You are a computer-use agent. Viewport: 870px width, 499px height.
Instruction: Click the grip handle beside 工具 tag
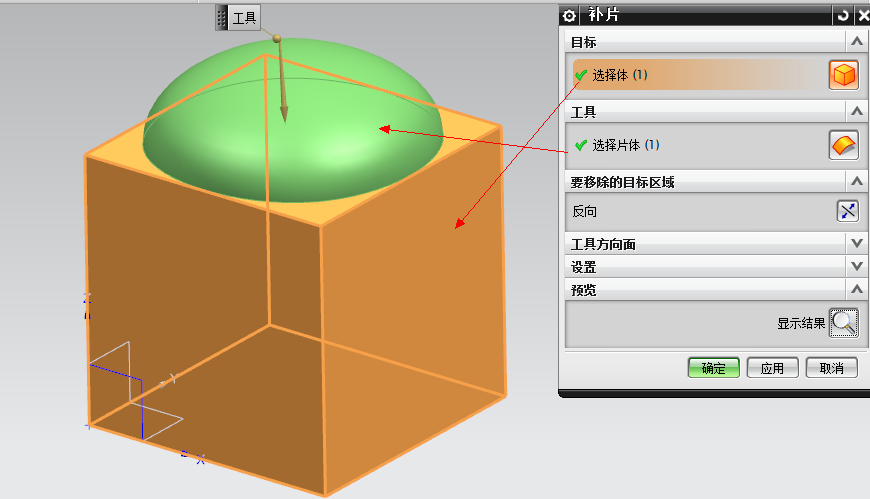pyautogui.click(x=221, y=18)
